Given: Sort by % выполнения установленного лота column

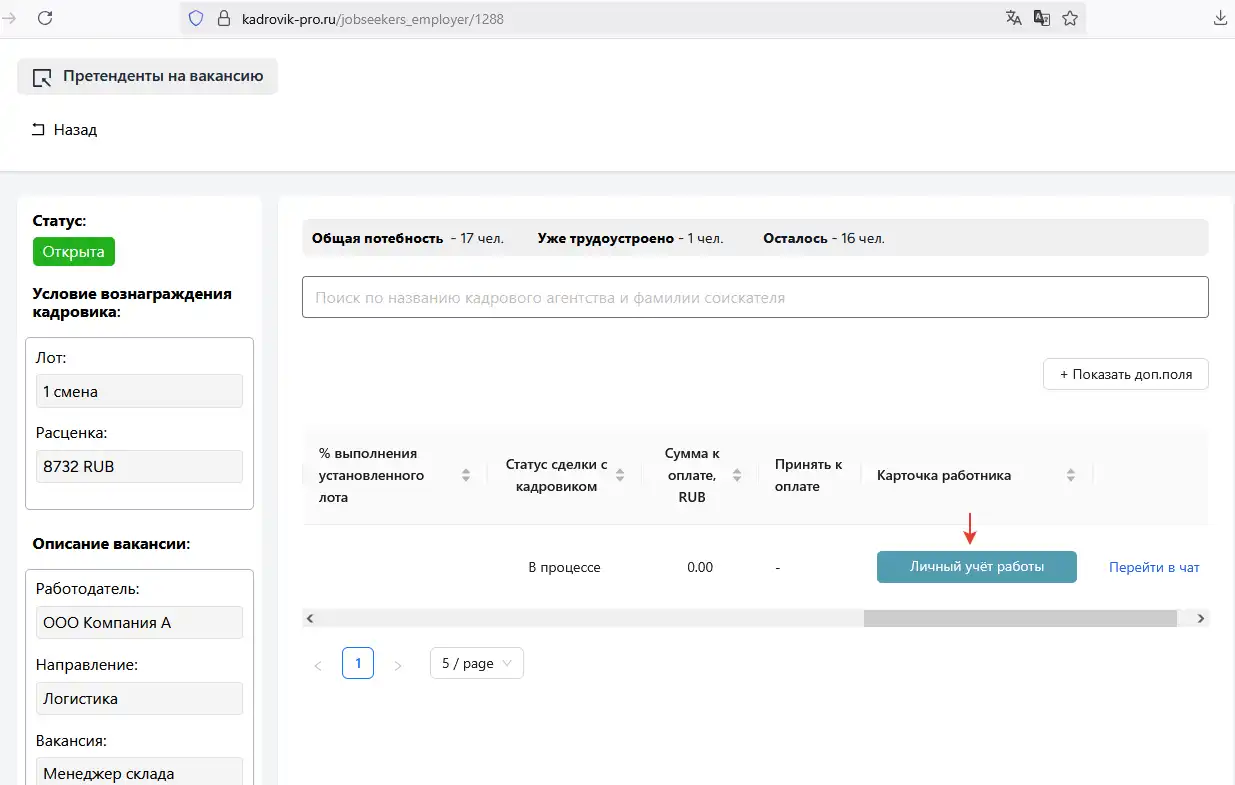Looking at the screenshot, I should coord(465,475).
